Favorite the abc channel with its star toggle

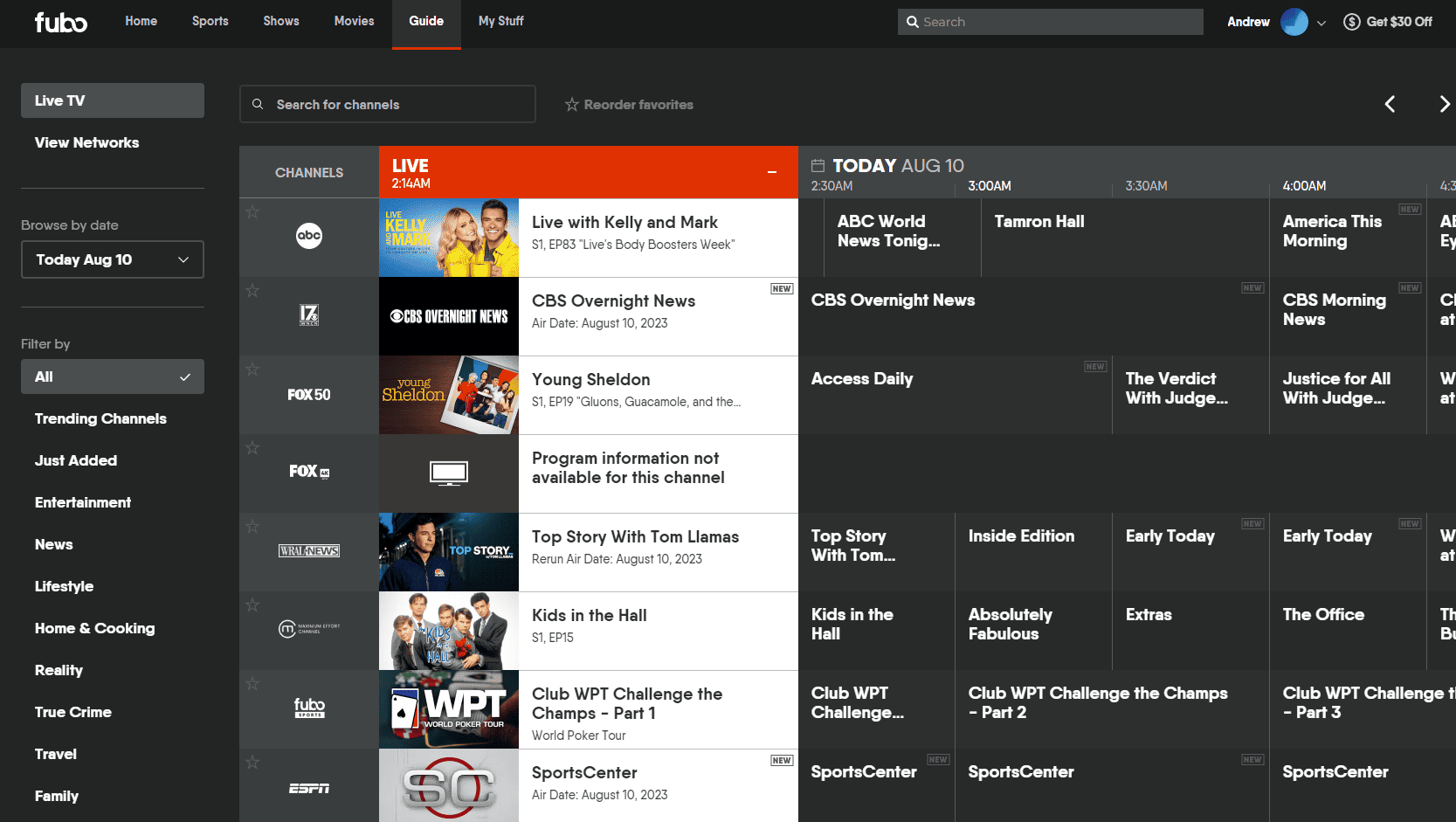point(252,211)
